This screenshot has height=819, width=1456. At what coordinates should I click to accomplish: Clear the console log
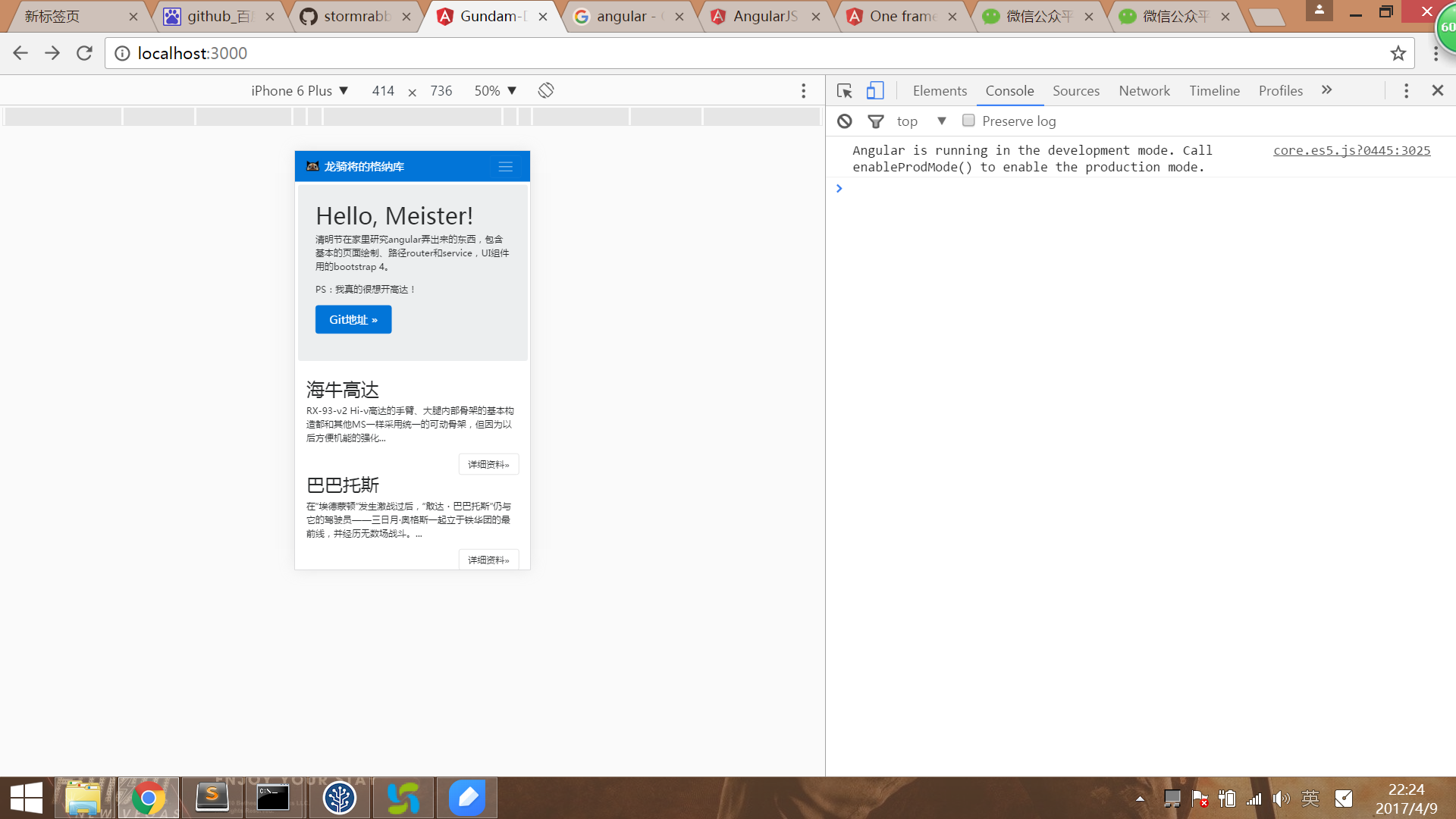(x=845, y=121)
